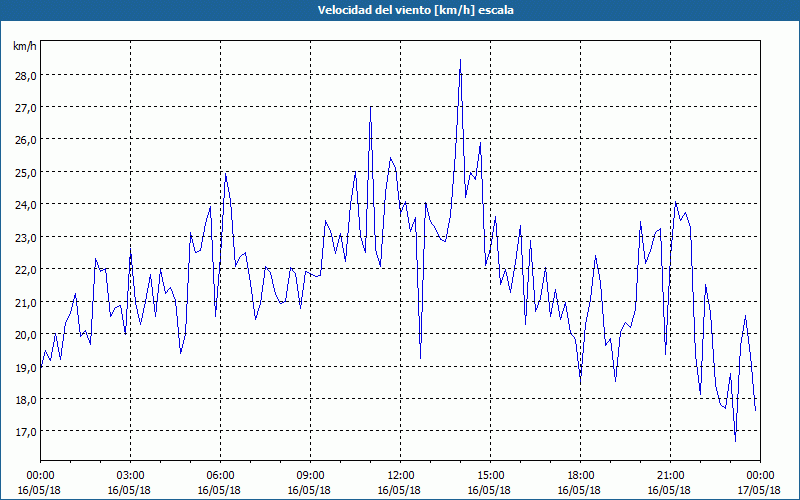Click the 21,0 y-axis label

26,302
